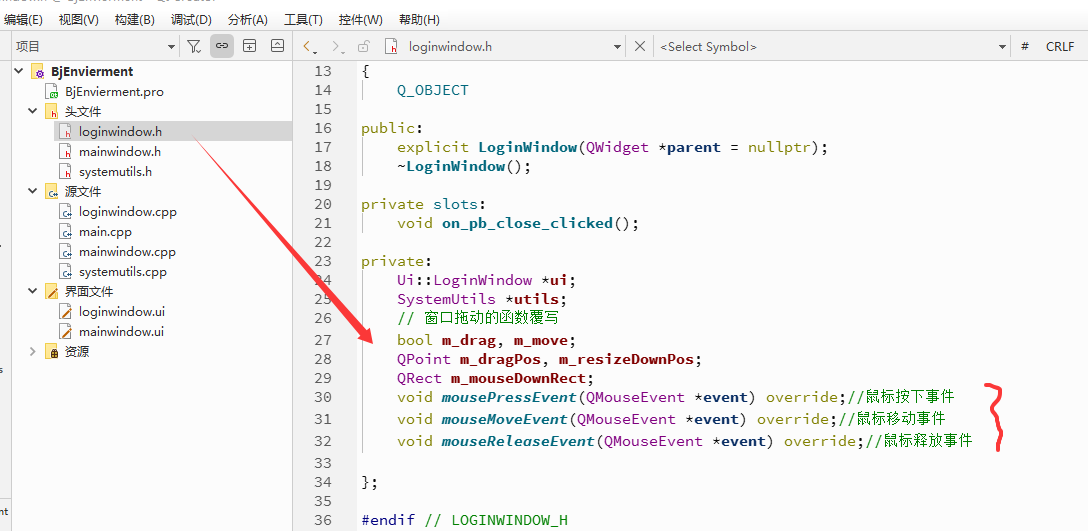Go back with the left arrow icon
The image size is (1088, 531).
tap(309, 47)
